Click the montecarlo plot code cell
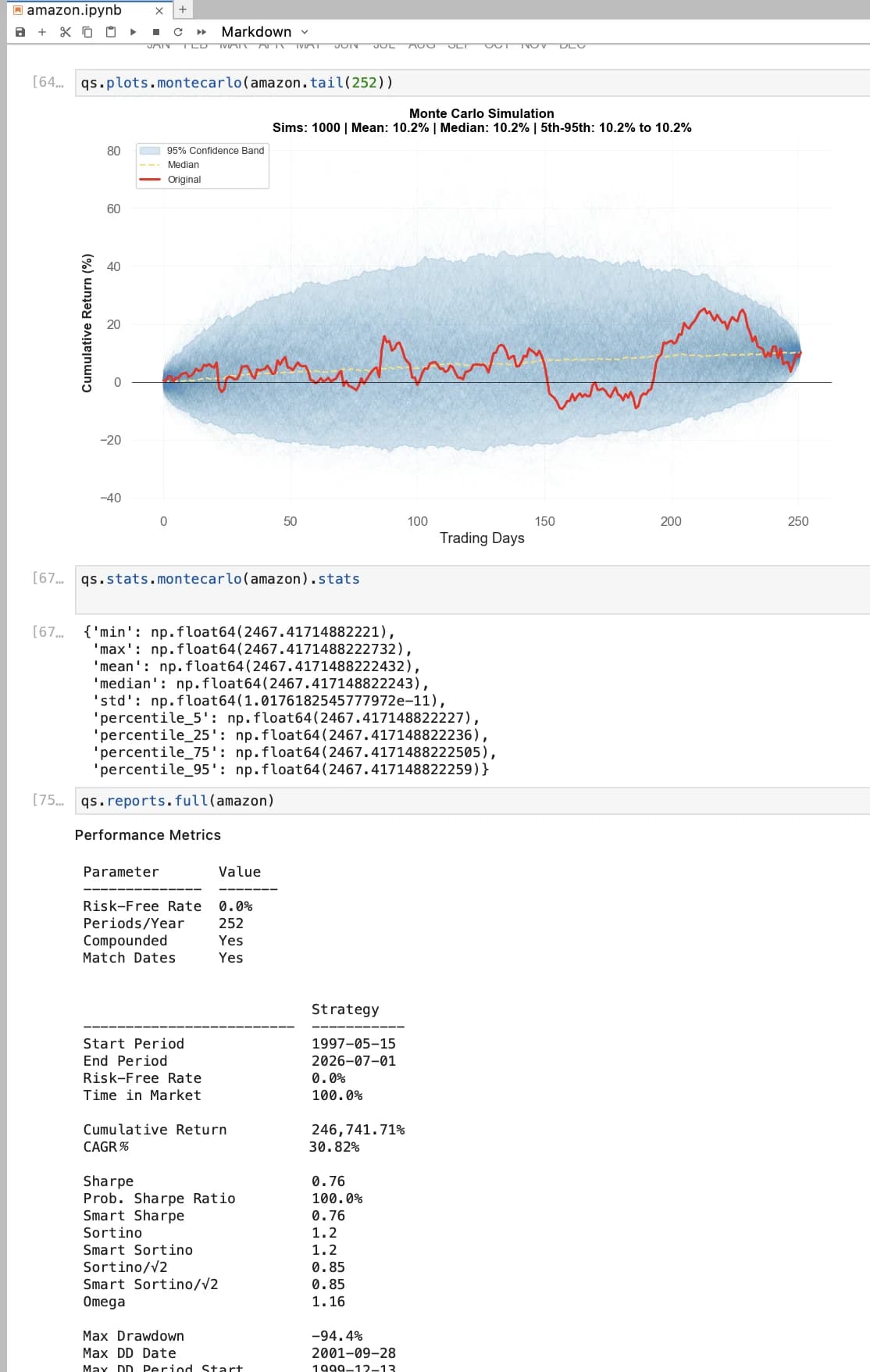 [472, 83]
